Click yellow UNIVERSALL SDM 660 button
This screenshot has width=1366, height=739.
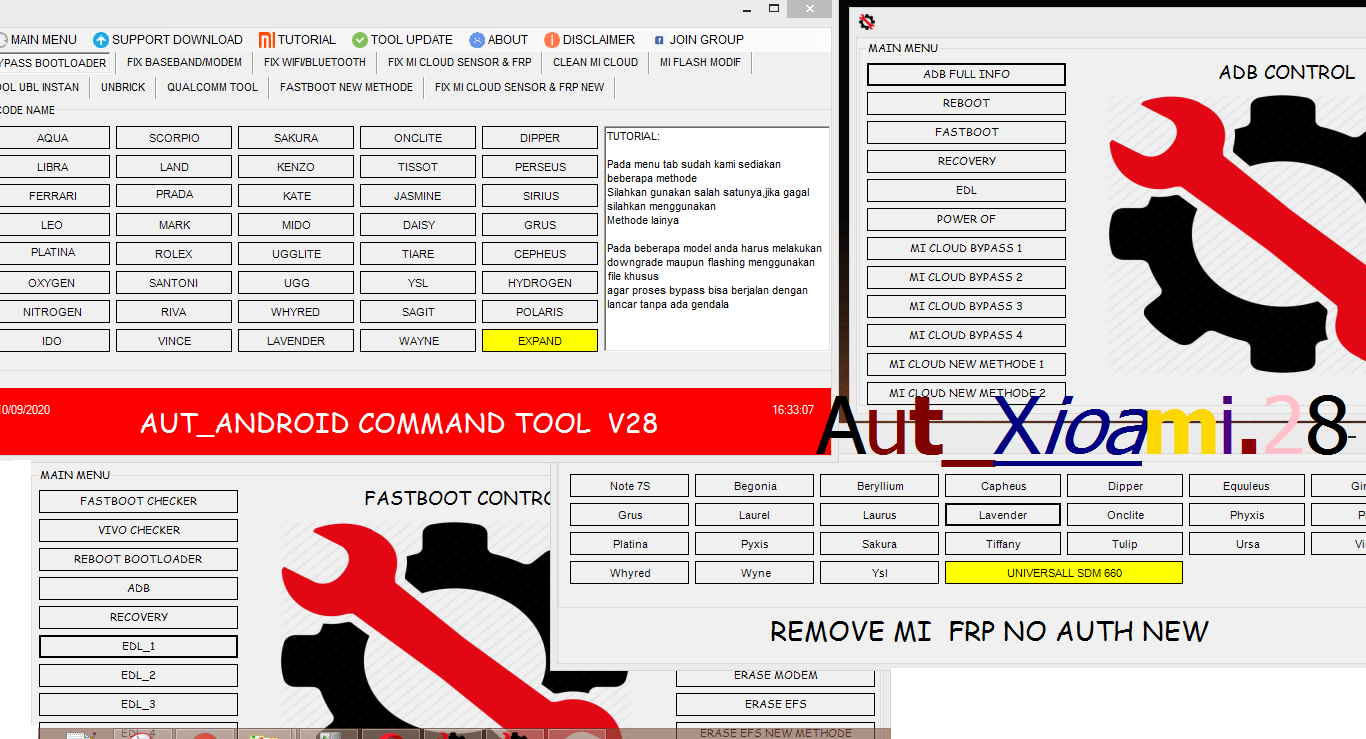[1063, 573]
